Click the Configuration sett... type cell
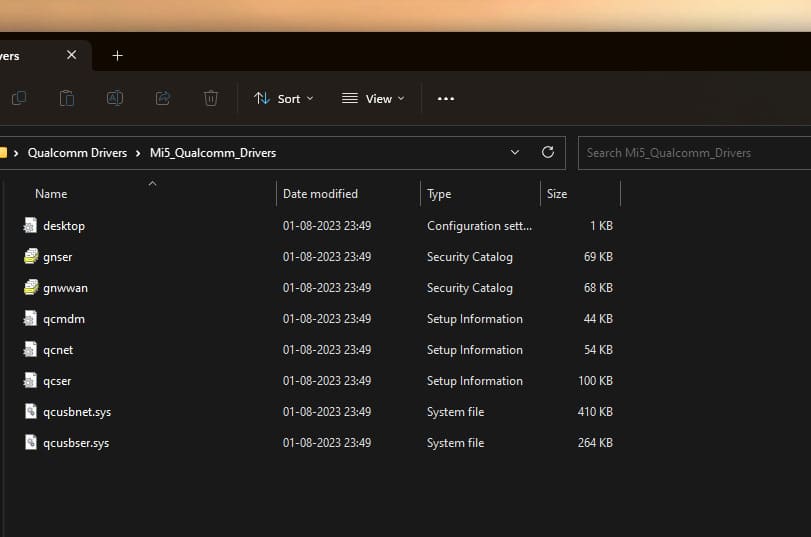The image size is (811, 537). (479, 226)
